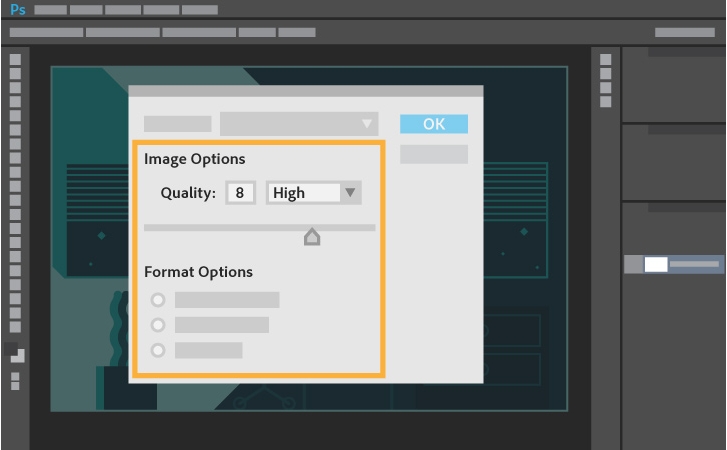Select the second tool in left toolbar
Image resolution: width=727 pixels, height=450 pixels.
pyautogui.click(x=15, y=74)
